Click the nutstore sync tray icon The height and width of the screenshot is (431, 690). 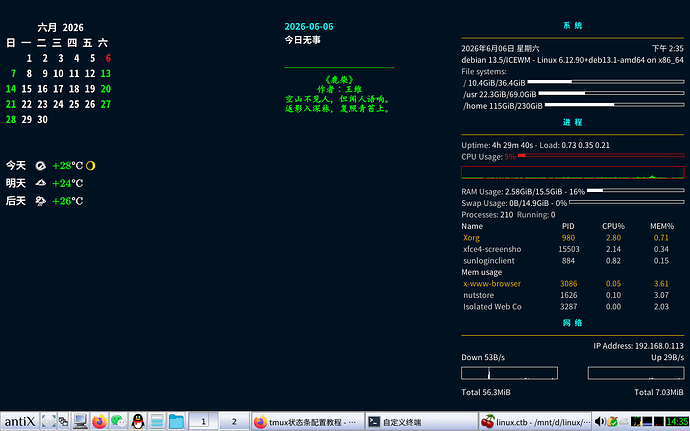click(x=612, y=421)
